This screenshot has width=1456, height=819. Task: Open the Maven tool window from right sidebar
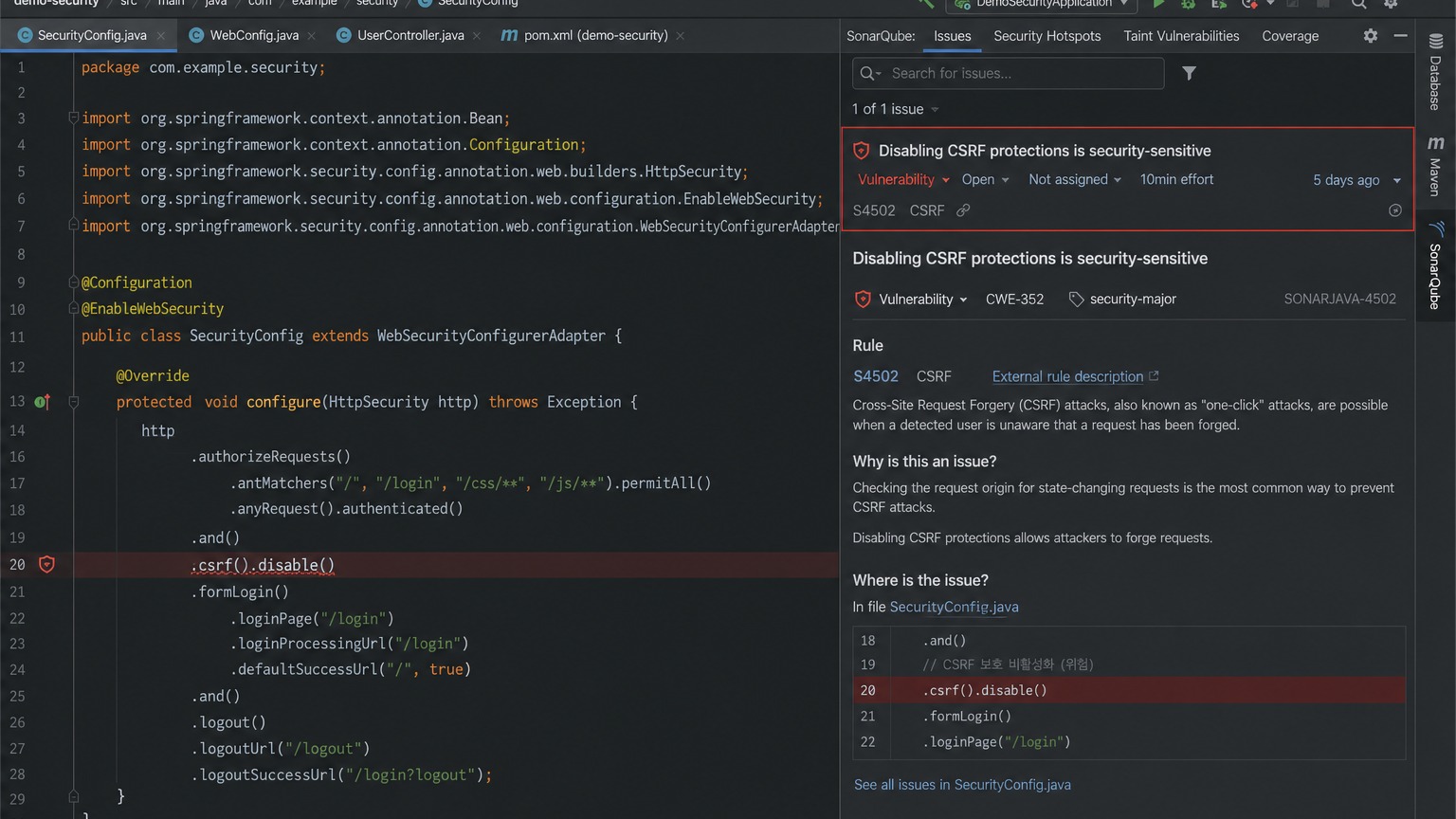pos(1435,166)
